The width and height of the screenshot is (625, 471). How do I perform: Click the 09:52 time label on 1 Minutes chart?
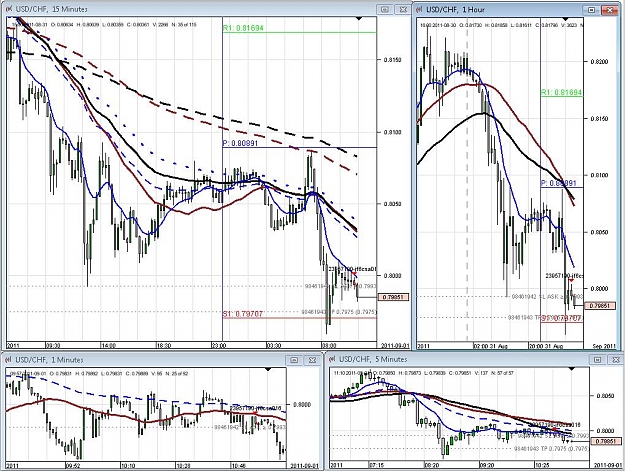point(73,465)
